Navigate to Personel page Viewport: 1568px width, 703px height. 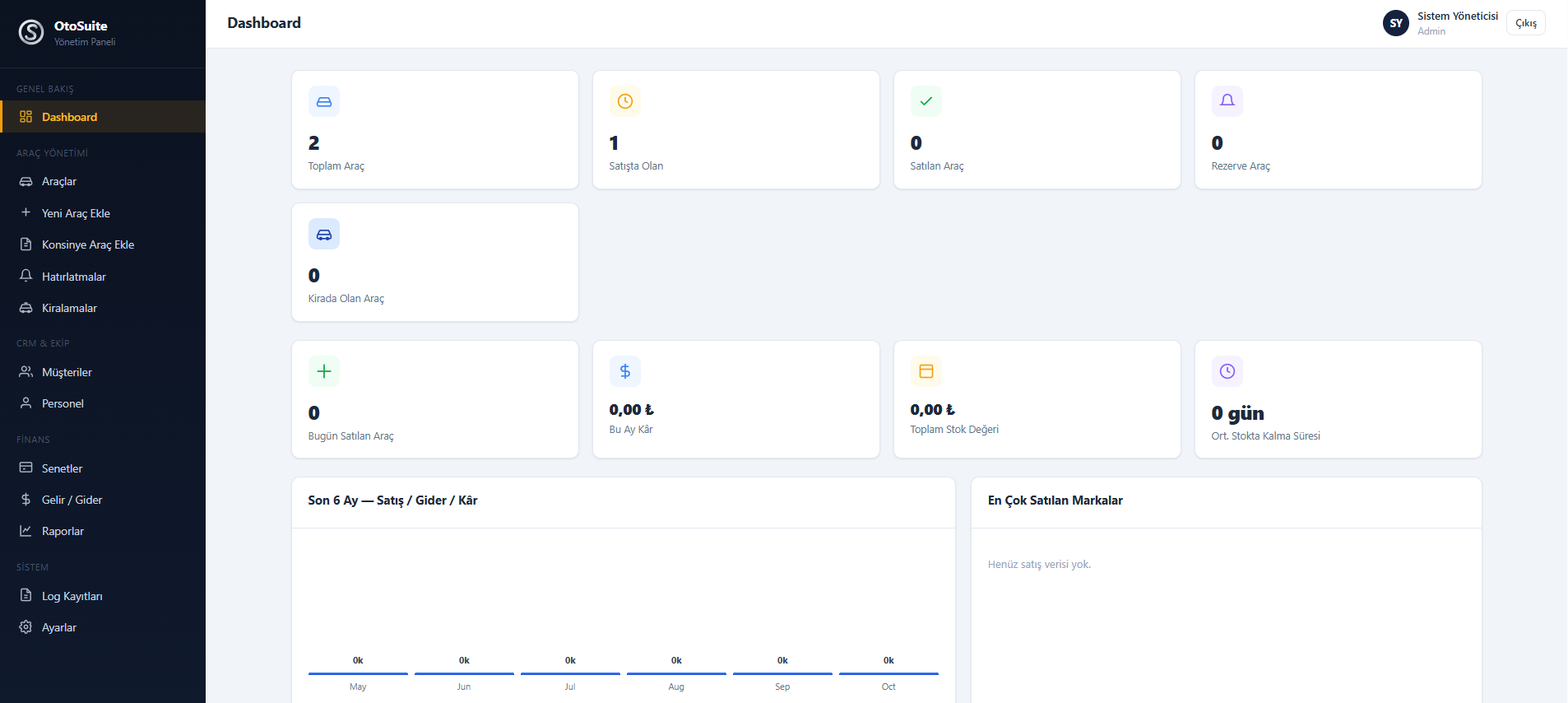tap(103, 403)
